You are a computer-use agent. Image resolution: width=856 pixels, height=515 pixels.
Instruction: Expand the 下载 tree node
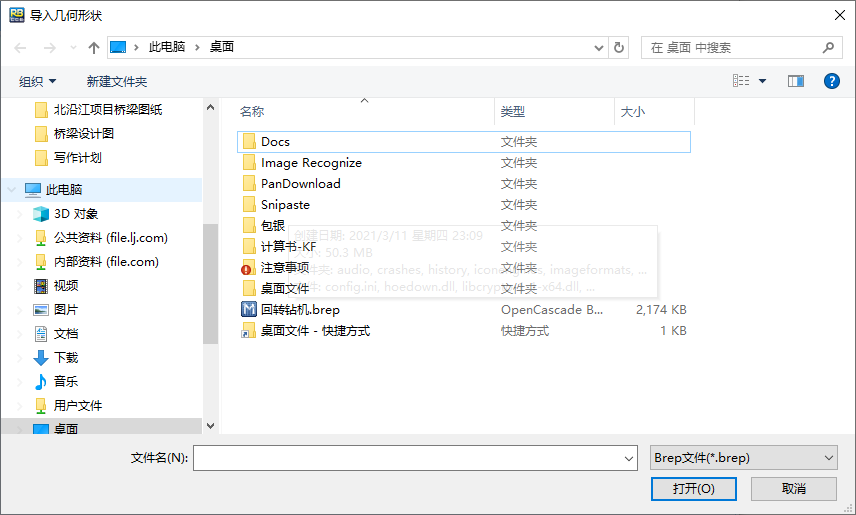click(x=20, y=358)
